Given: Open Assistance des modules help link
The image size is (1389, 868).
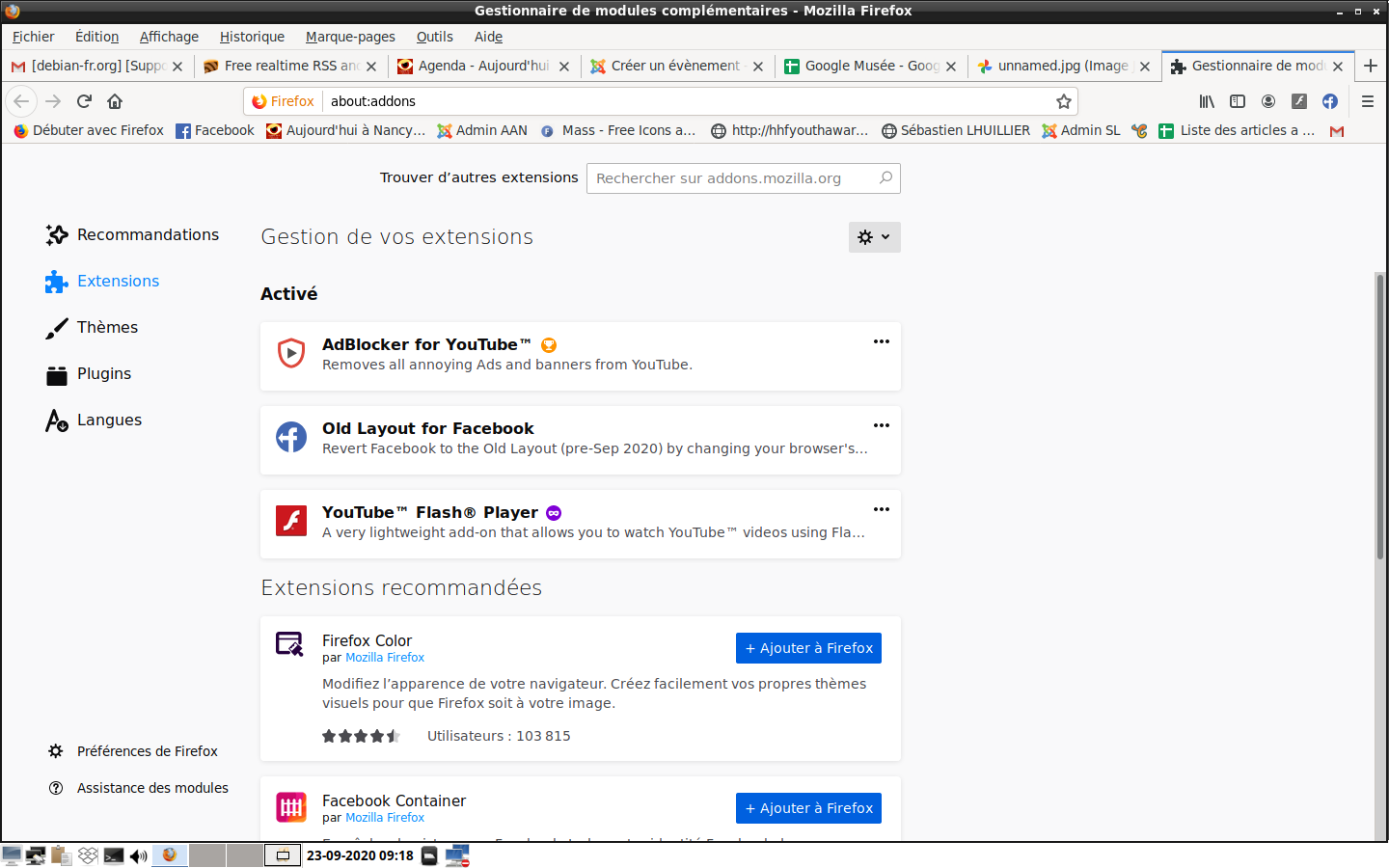Looking at the screenshot, I should 138,788.
